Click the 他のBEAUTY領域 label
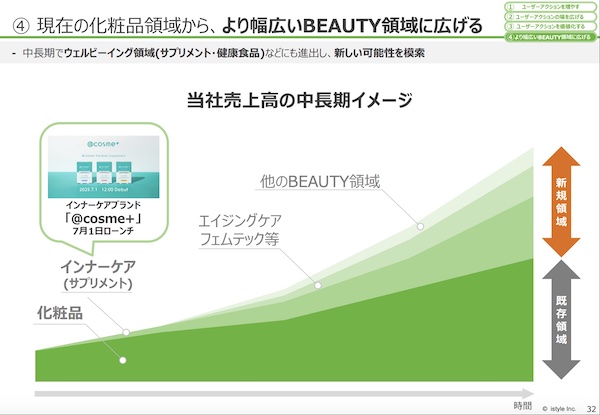This screenshot has height=415, width=600. point(320,181)
